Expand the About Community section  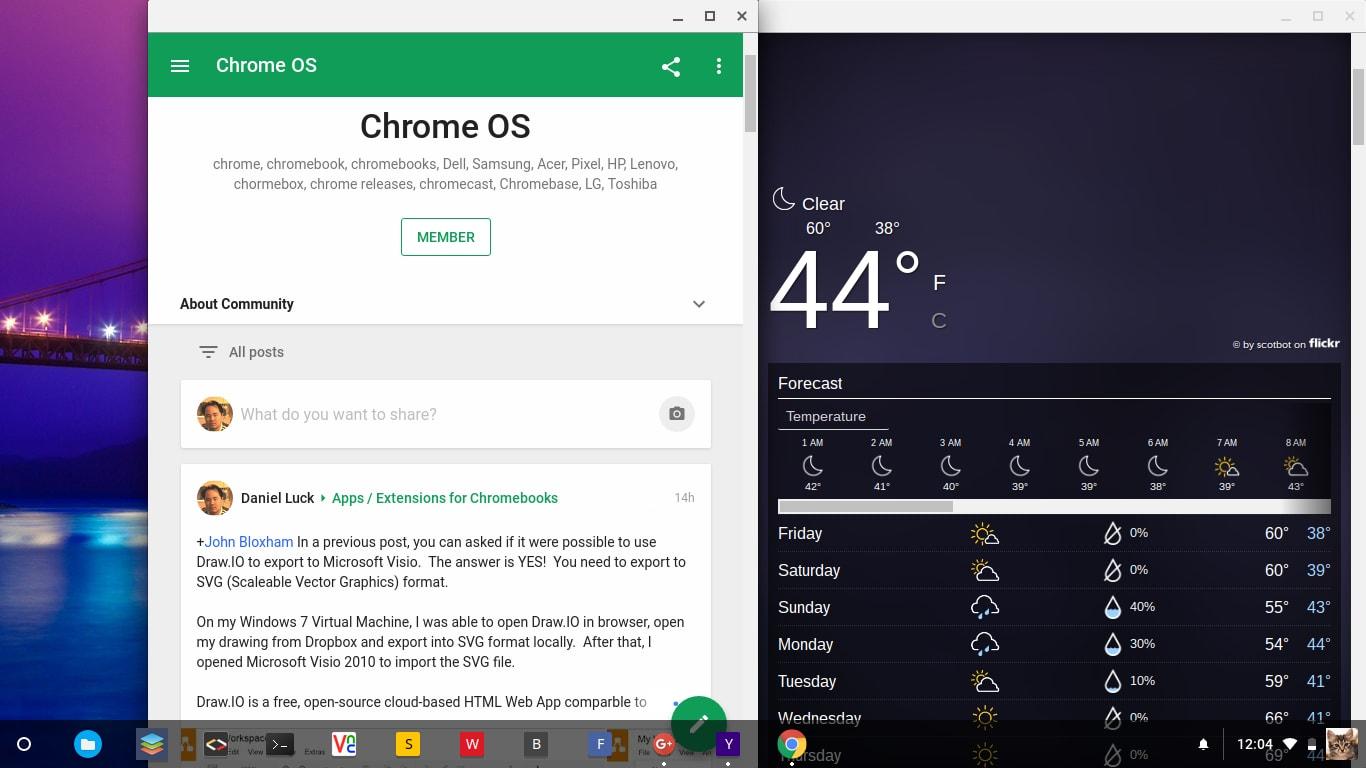[x=698, y=304]
